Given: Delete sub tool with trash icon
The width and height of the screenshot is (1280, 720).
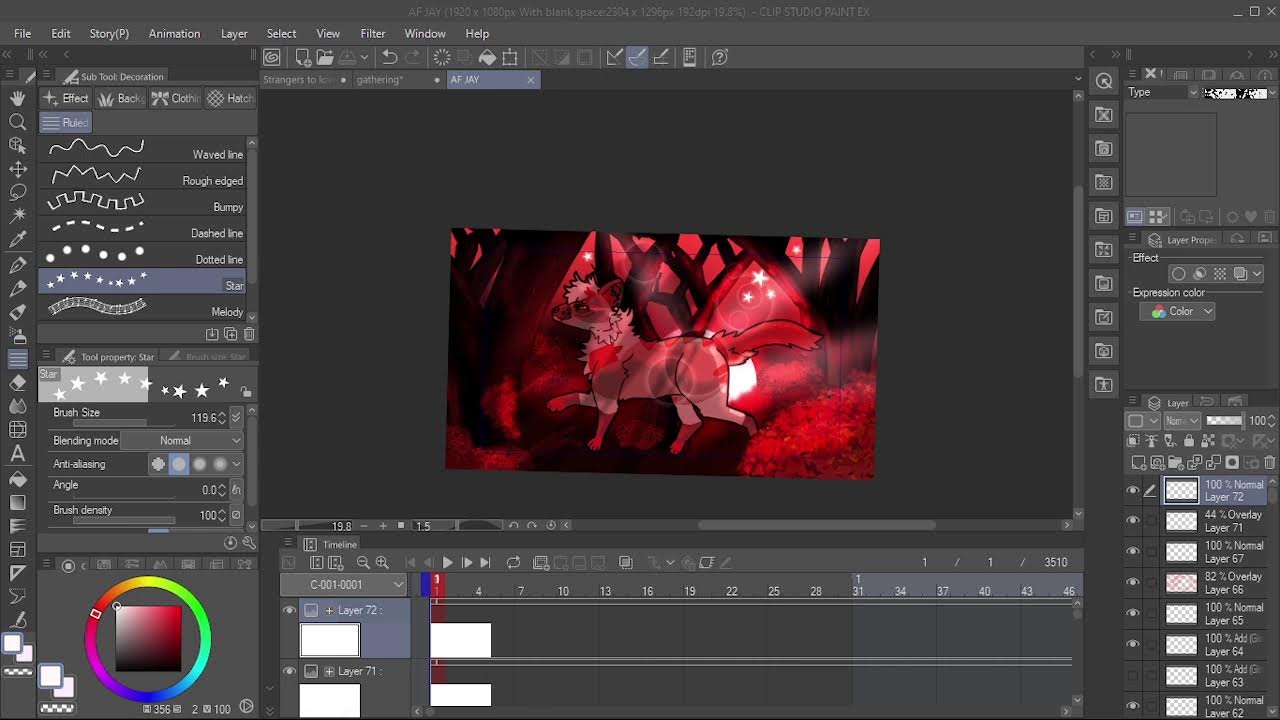Looking at the screenshot, I should tap(249, 334).
